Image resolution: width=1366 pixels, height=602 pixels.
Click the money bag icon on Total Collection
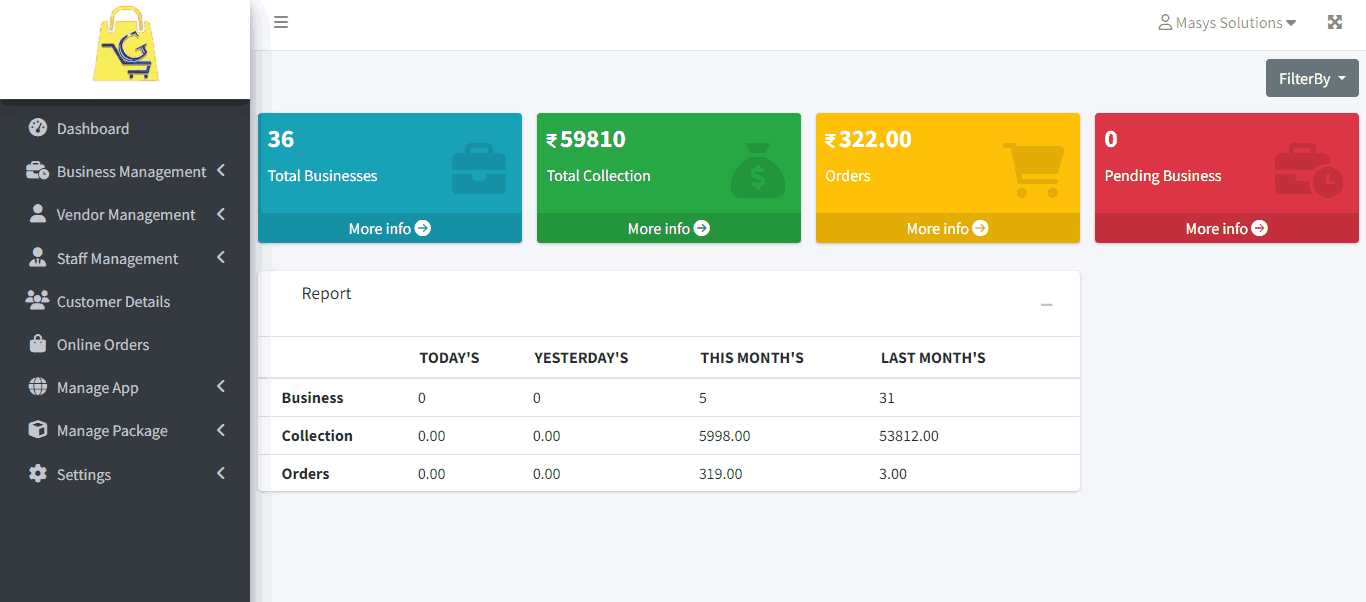click(x=757, y=169)
